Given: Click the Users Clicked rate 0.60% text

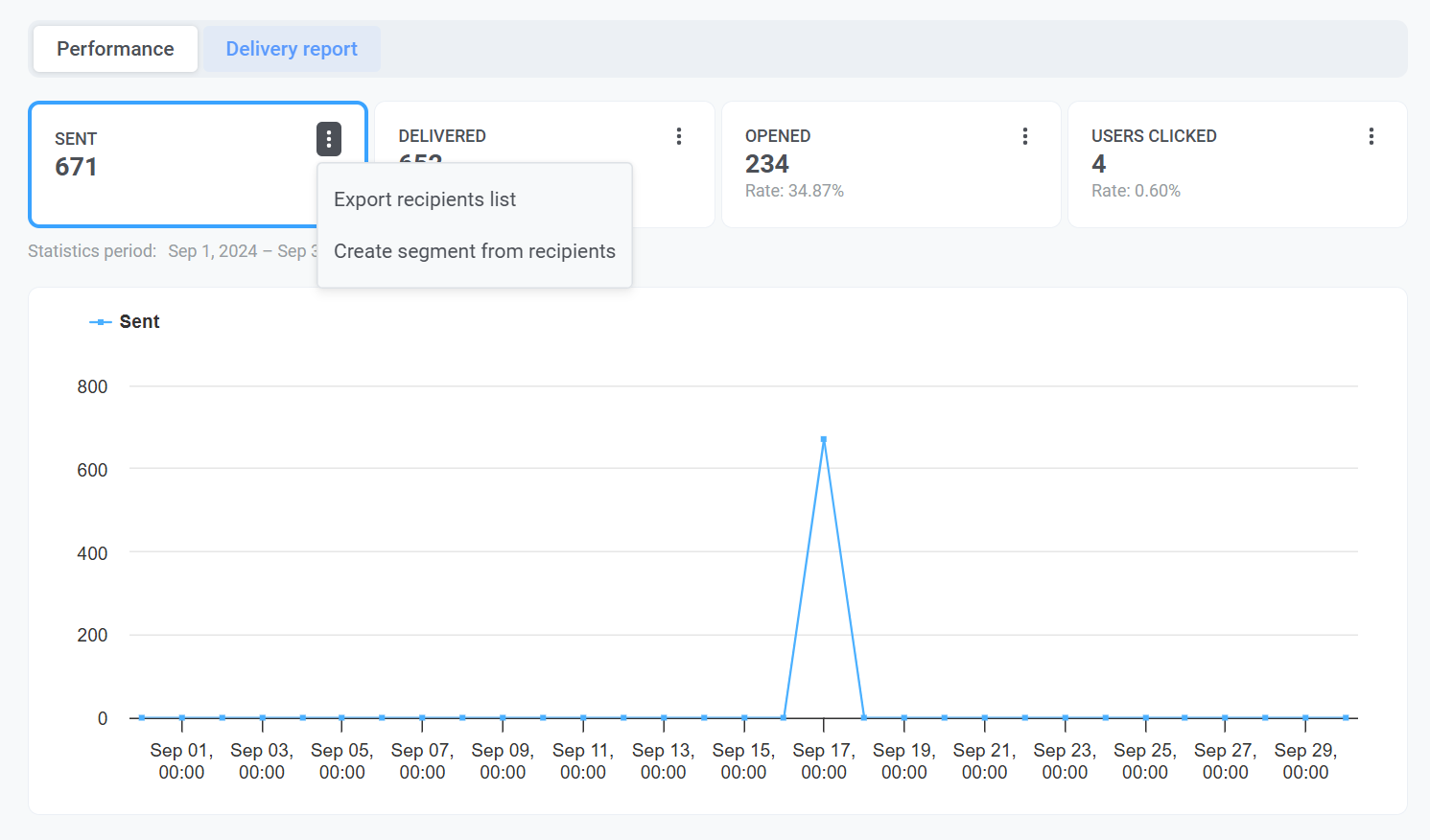Looking at the screenshot, I should (1136, 191).
